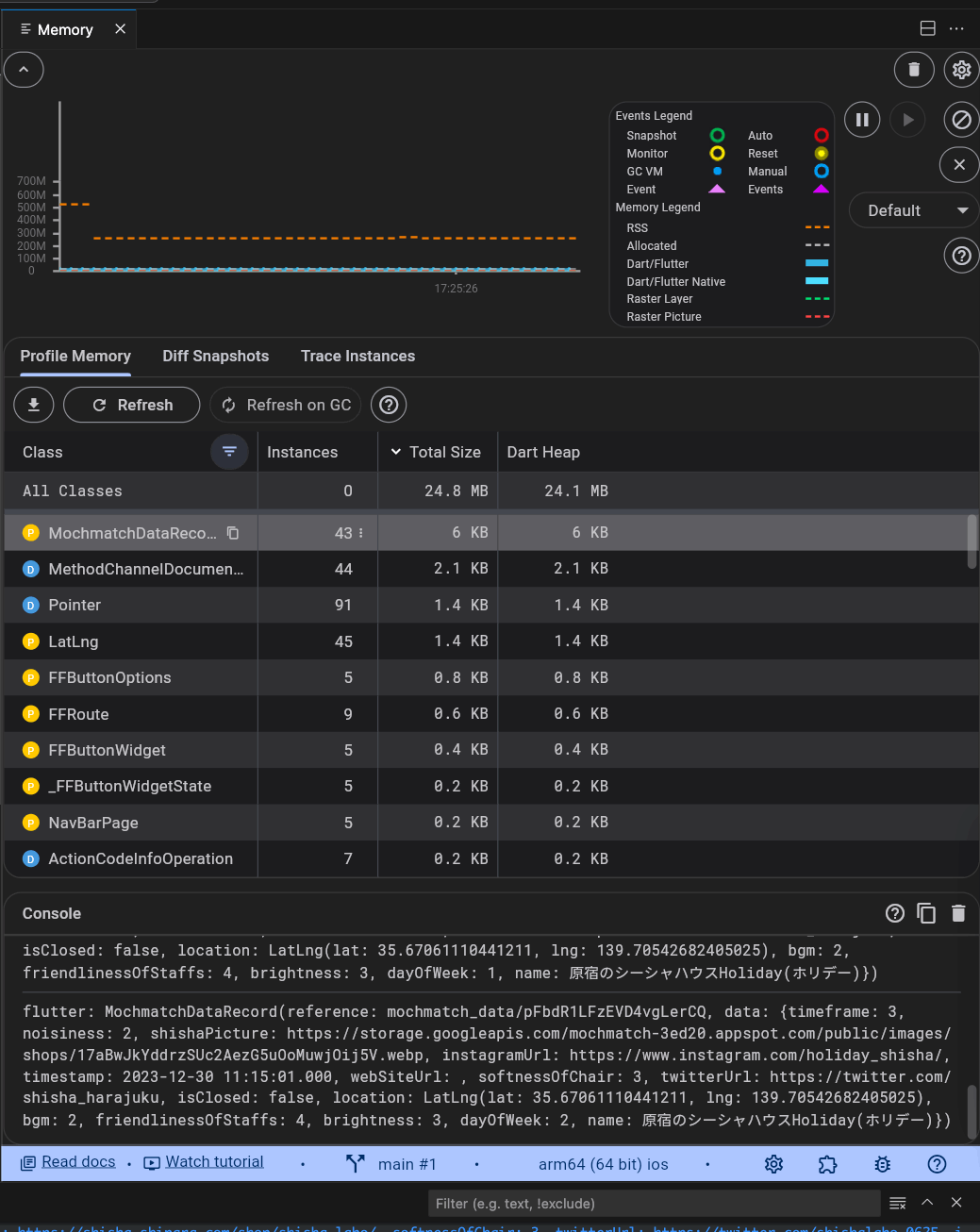Viewport: 980px width, 1232px height.
Task: Open Memory settings gear icon
Action: (x=961, y=69)
